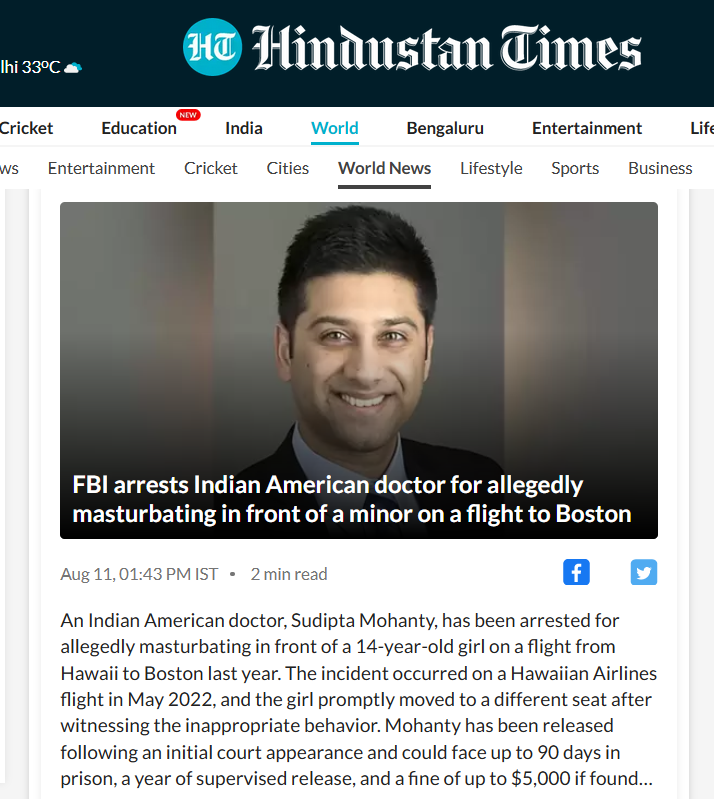Screen dimensions: 714x799
Task: Open the Lifestyle sub-section
Action: coord(491,168)
